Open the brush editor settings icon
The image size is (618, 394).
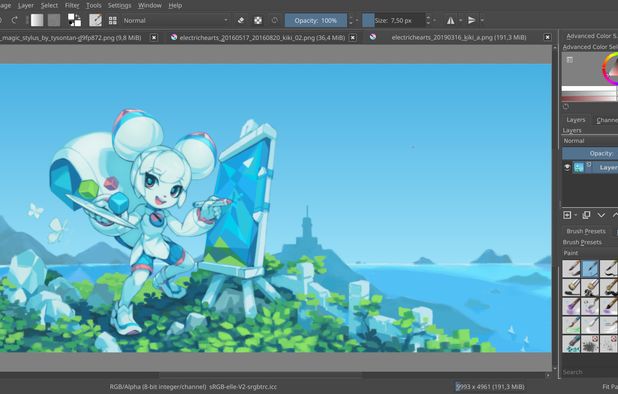click(95, 20)
